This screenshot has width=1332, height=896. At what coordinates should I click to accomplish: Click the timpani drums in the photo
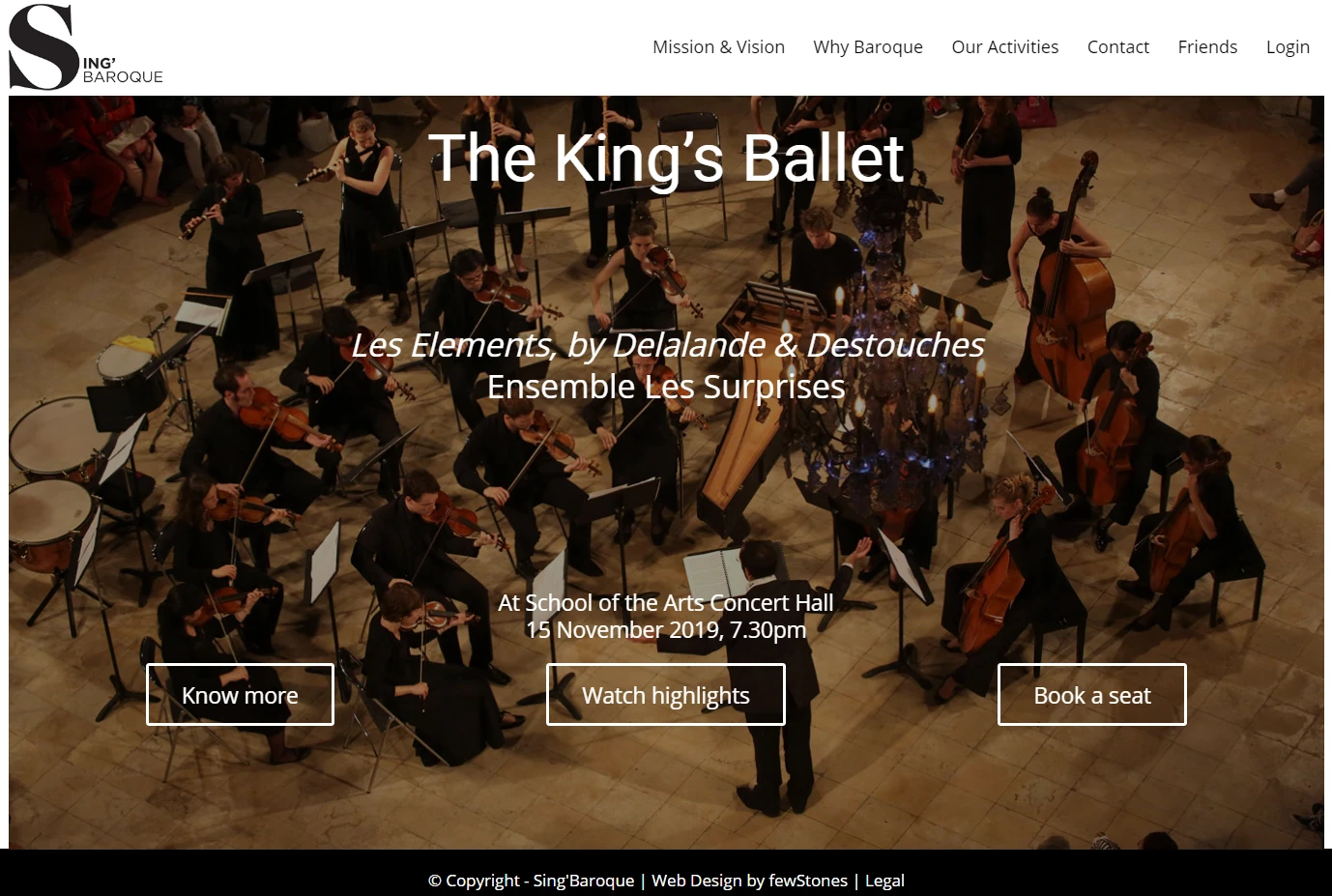(x=53, y=483)
